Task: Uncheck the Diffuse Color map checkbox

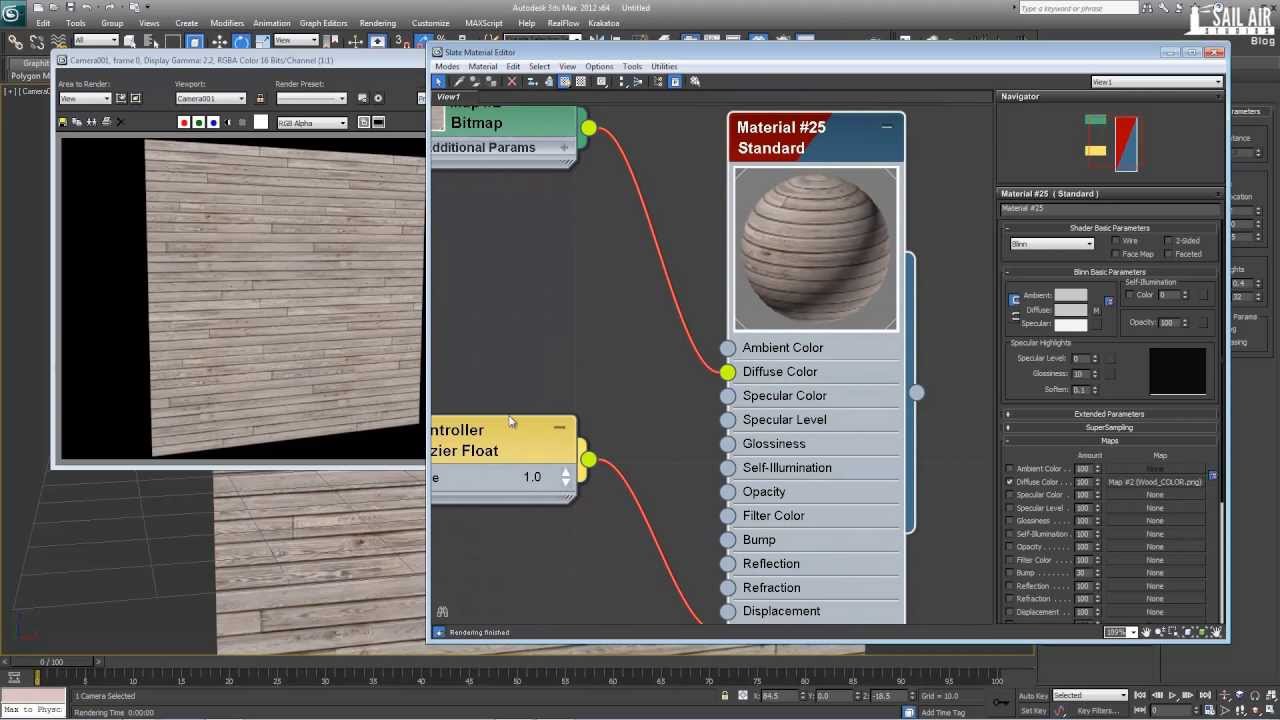Action: coord(1010,482)
